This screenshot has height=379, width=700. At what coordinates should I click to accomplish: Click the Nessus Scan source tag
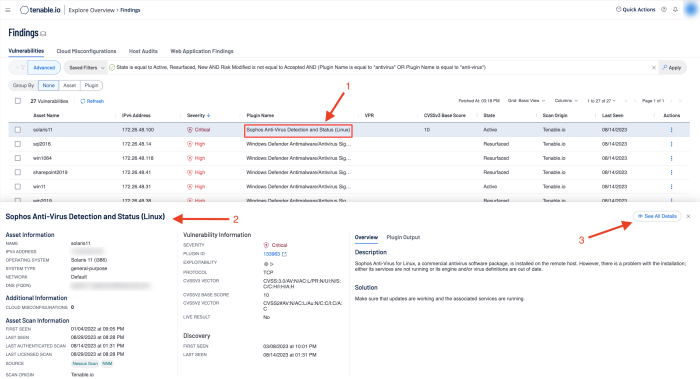tap(85, 363)
